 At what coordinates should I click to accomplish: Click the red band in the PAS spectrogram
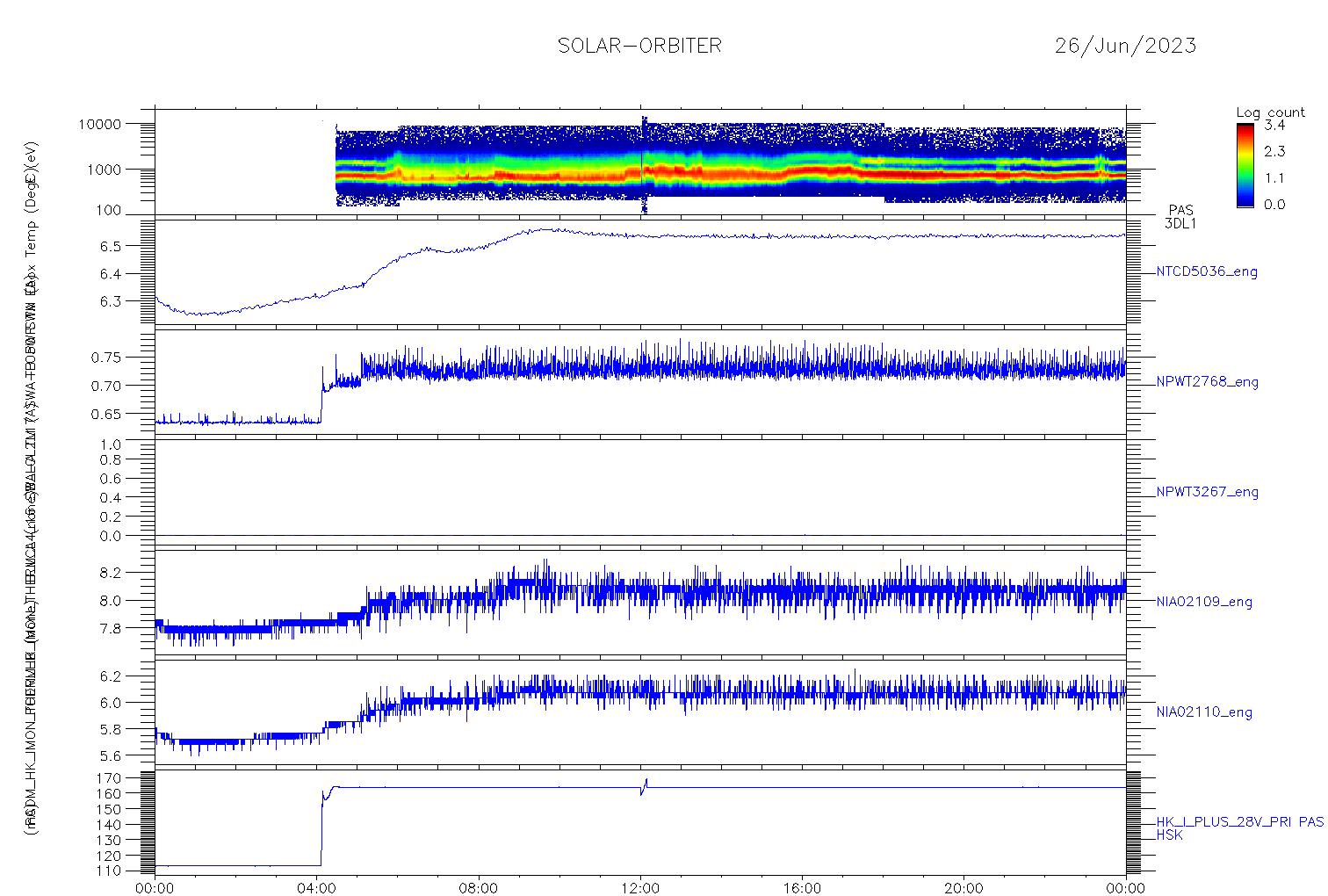(729, 173)
